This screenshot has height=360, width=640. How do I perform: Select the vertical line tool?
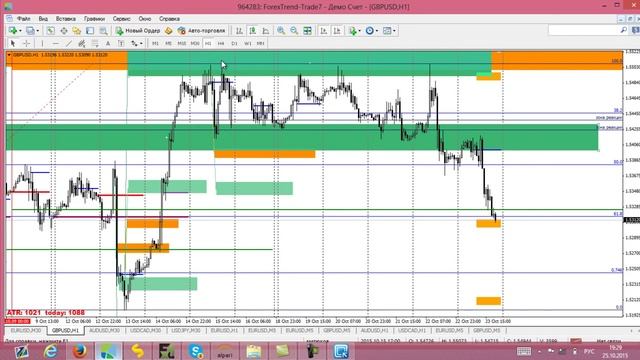click(42, 43)
